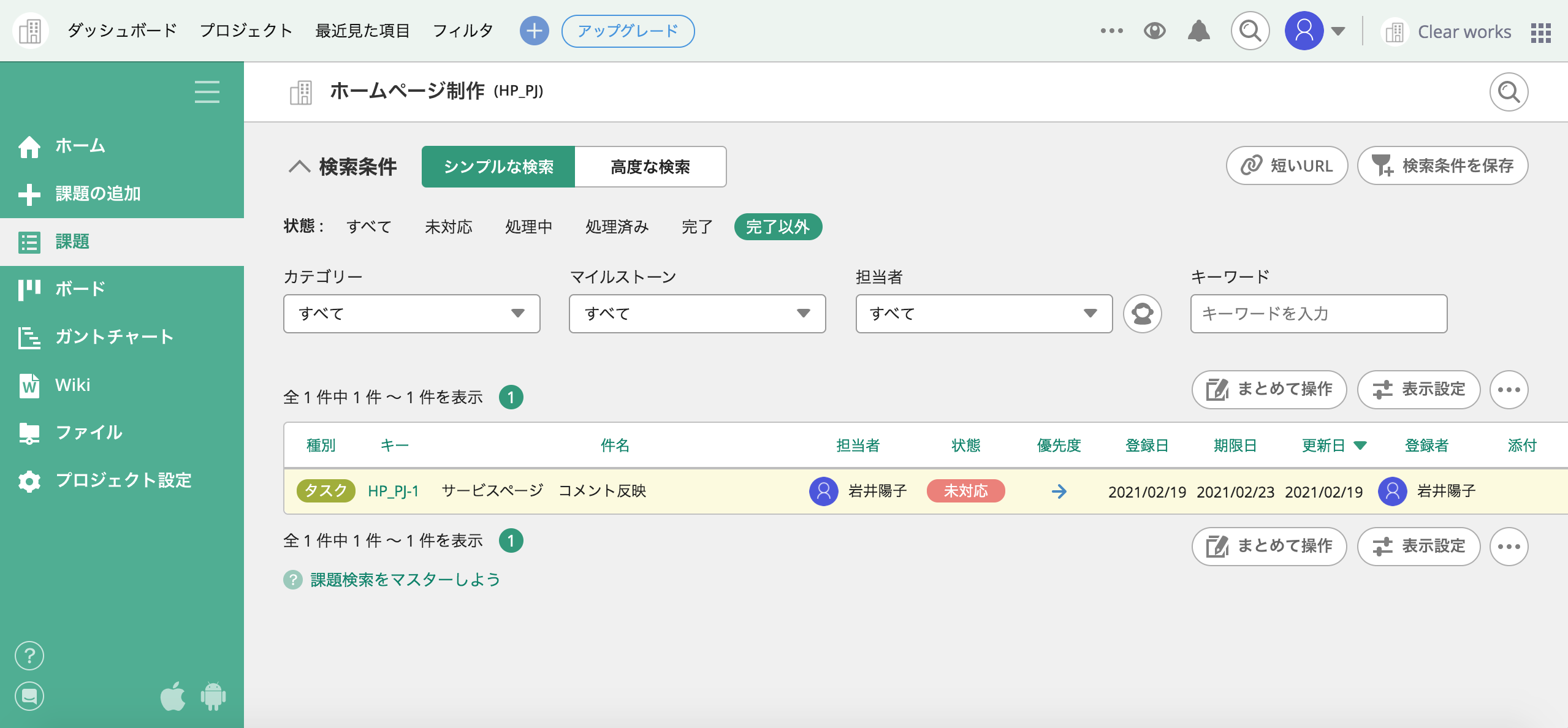Open notifications bell icon
The image size is (1568, 728).
[x=1198, y=31]
